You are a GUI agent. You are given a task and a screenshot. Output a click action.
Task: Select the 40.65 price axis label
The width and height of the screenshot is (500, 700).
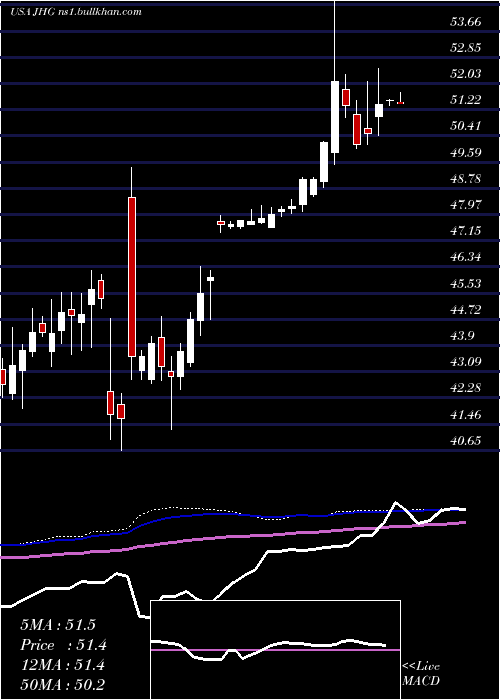[466, 440]
